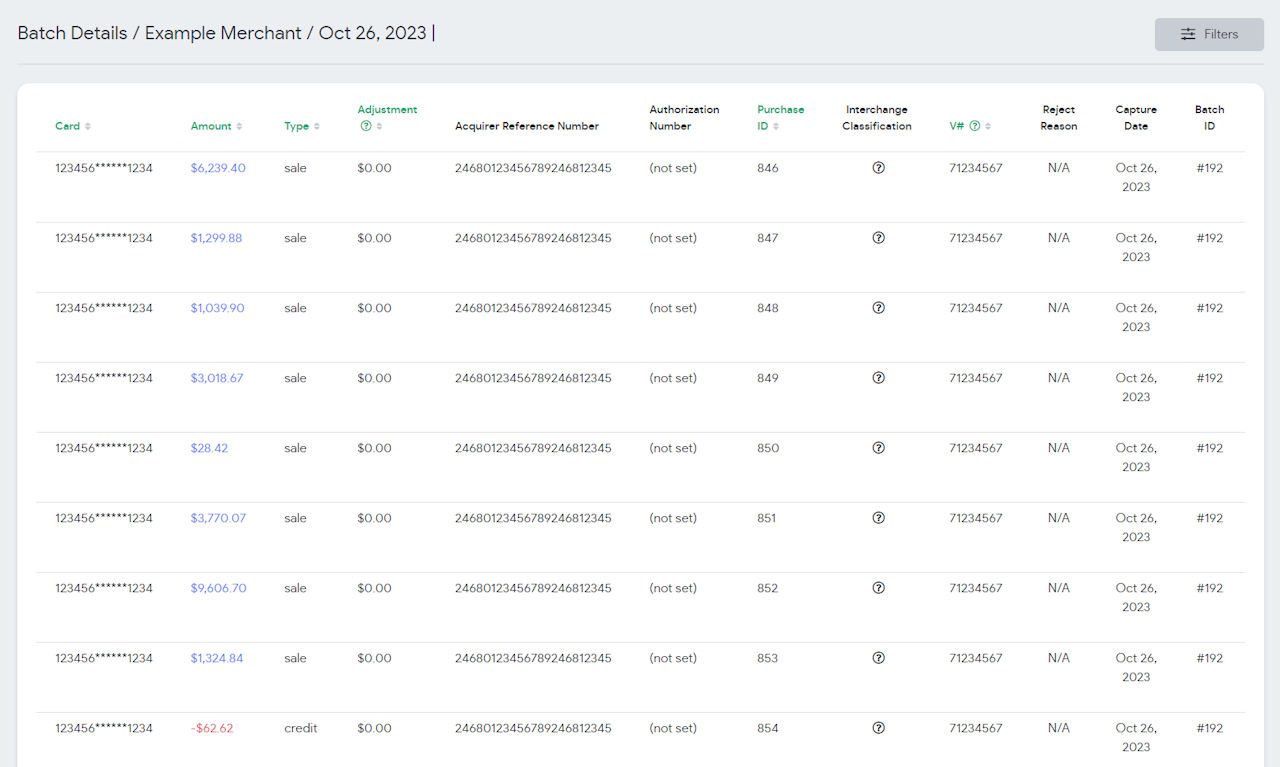Viewport: 1280px width, 767px height.
Task: Click interchange help icon for purchase 848
Action: tap(878, 308)
